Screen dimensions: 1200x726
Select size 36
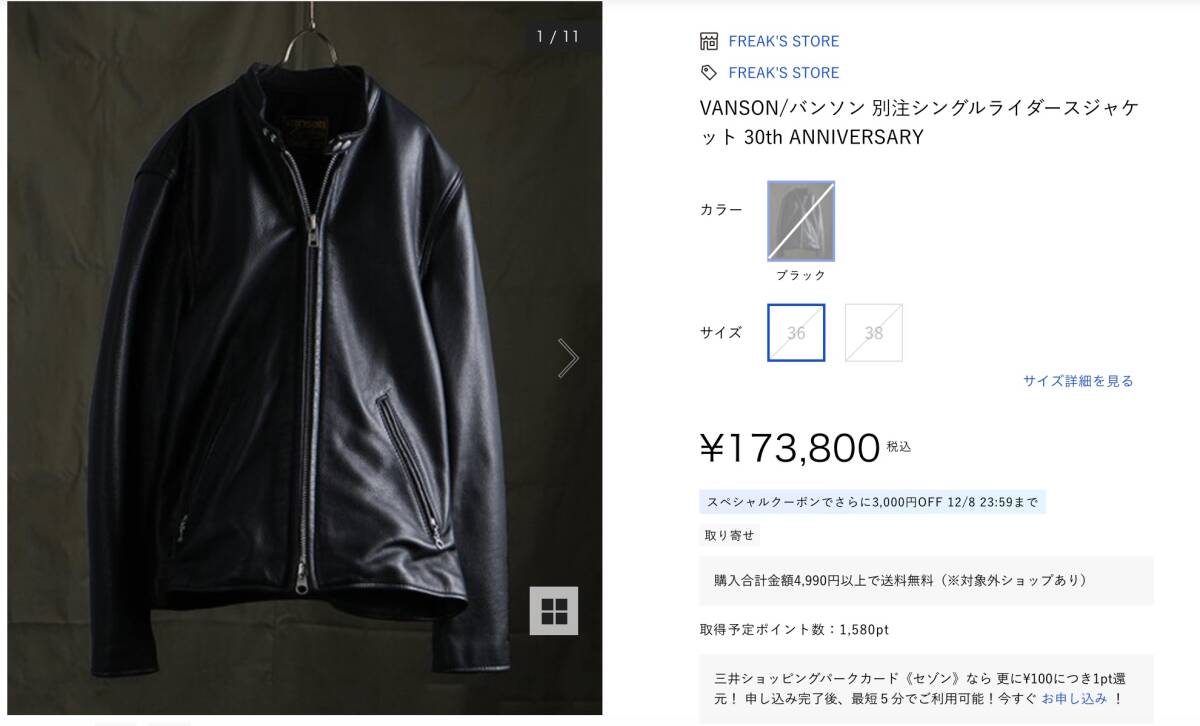click(x=795, y=333)
